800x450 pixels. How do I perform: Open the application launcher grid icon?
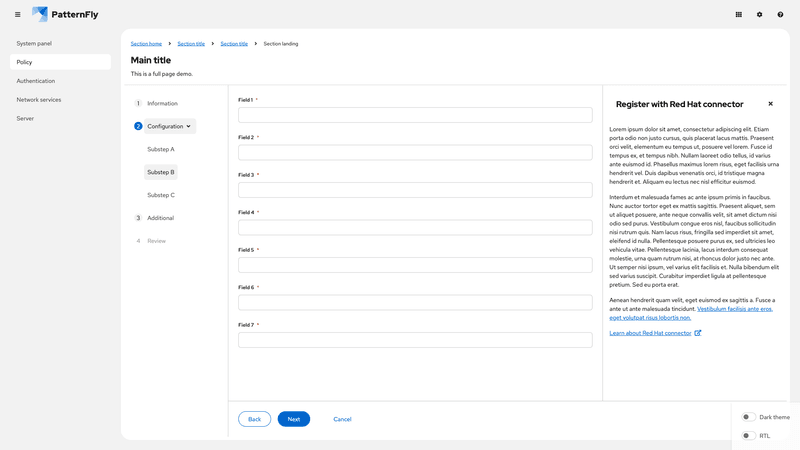pos(738,14)
